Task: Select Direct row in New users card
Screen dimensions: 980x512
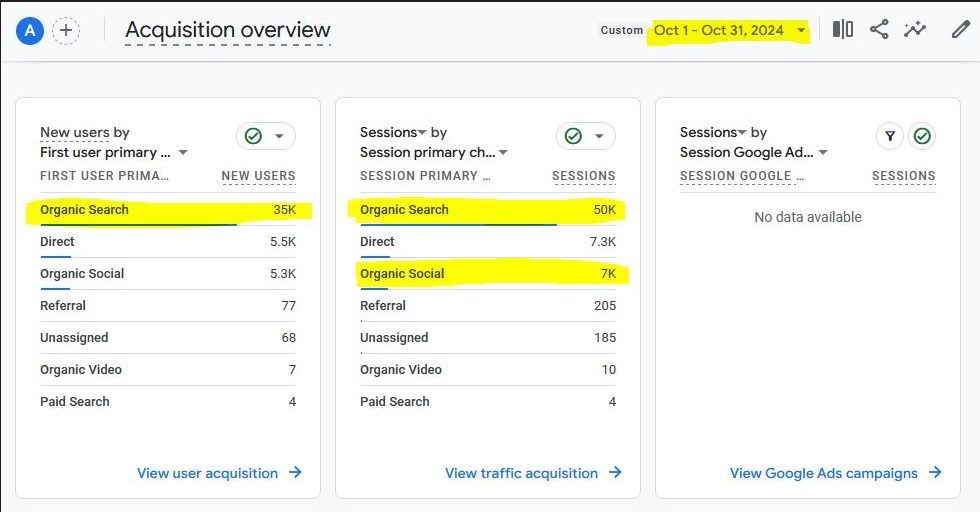Action: click(x=168, y=241)
